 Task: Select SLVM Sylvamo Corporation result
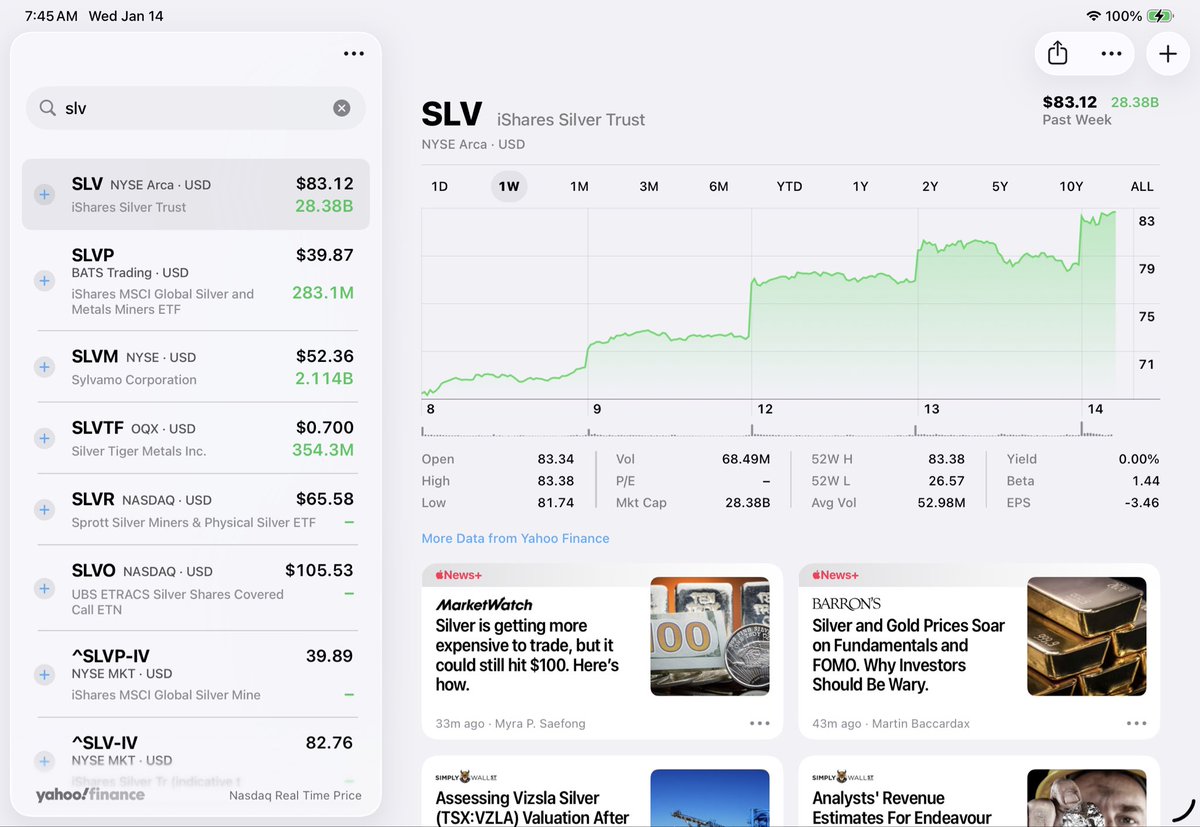[196, 367]
